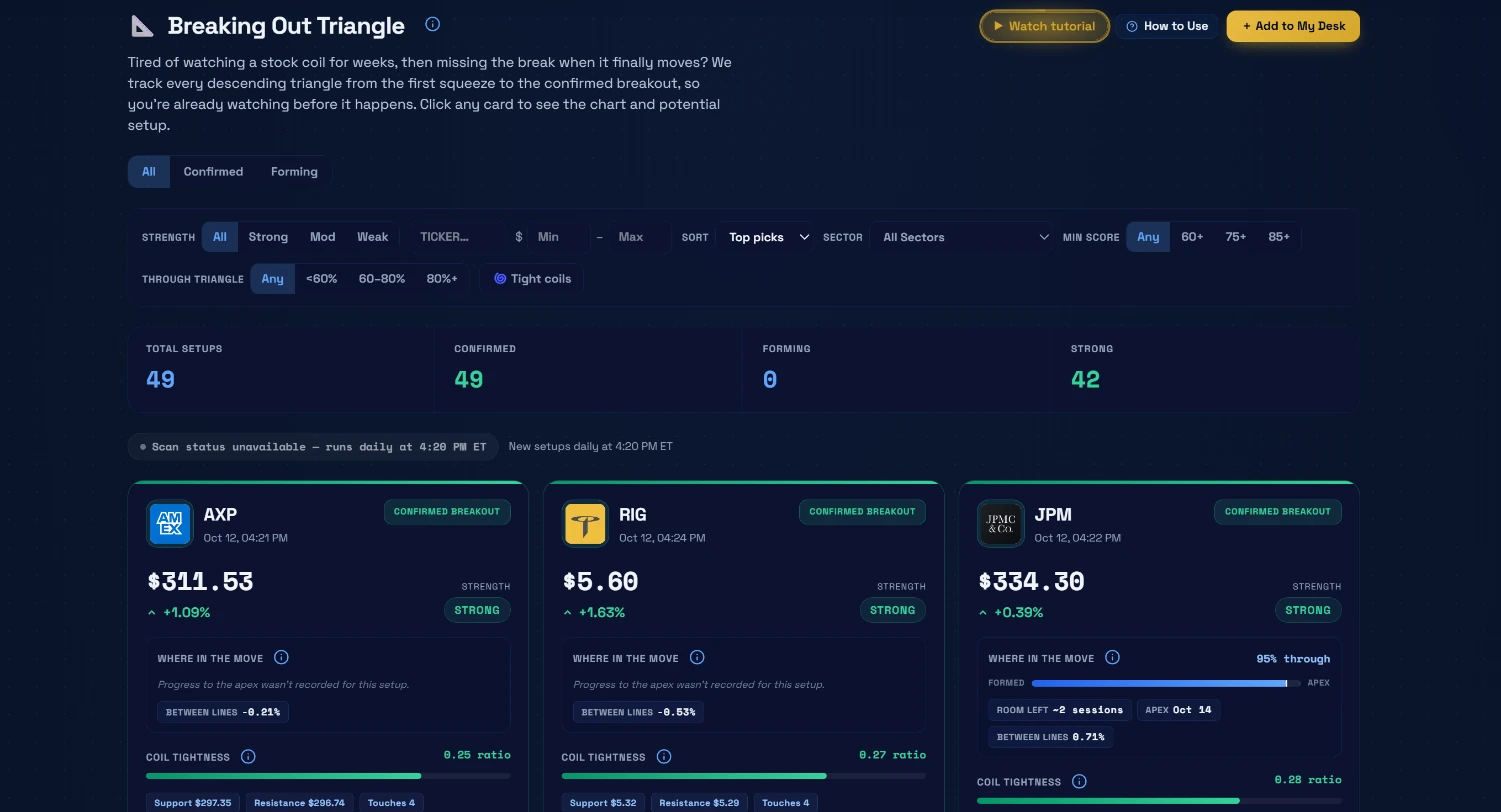This screenshot has width=1501, height=812.
Task: Open the All Sectors dropdown
Action: click(963, 237)
